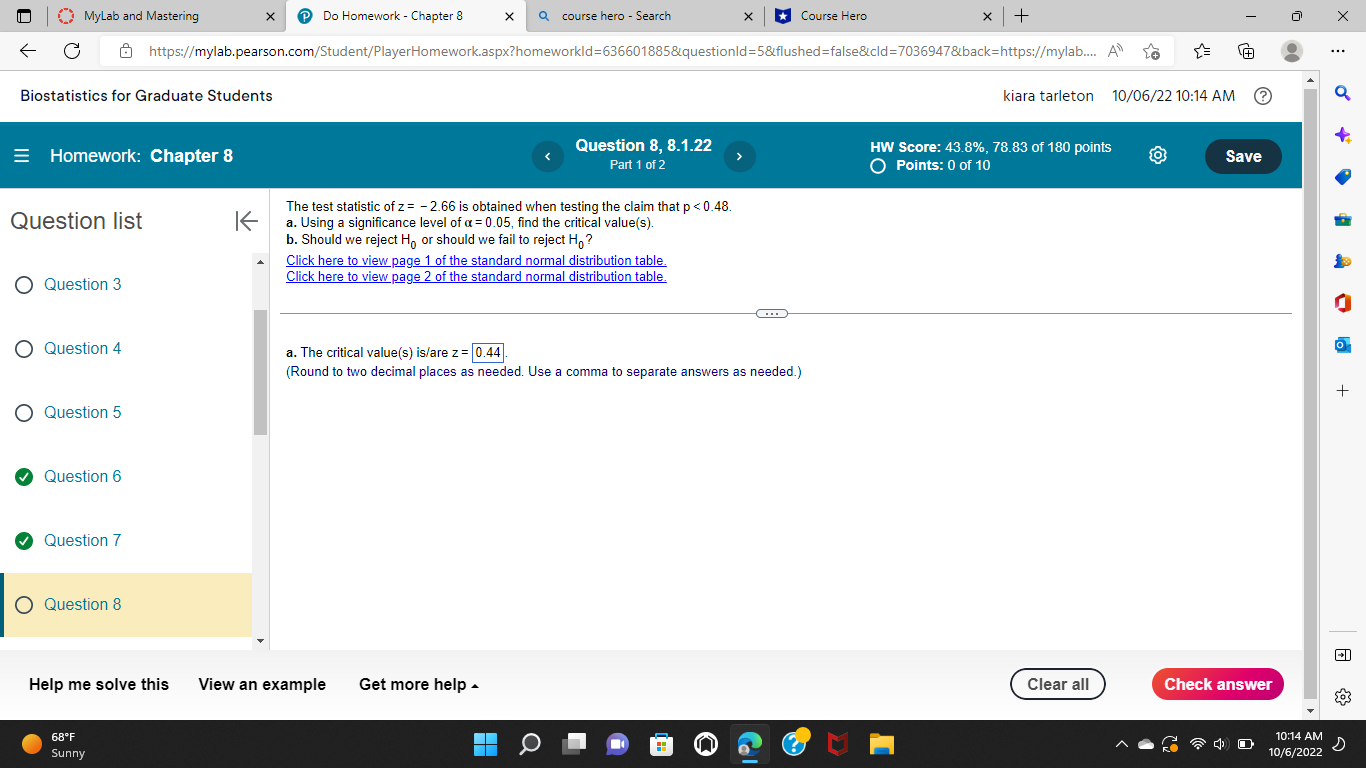
Task: Open the hamburger menu beside Homework
Action: coord(20,156)
